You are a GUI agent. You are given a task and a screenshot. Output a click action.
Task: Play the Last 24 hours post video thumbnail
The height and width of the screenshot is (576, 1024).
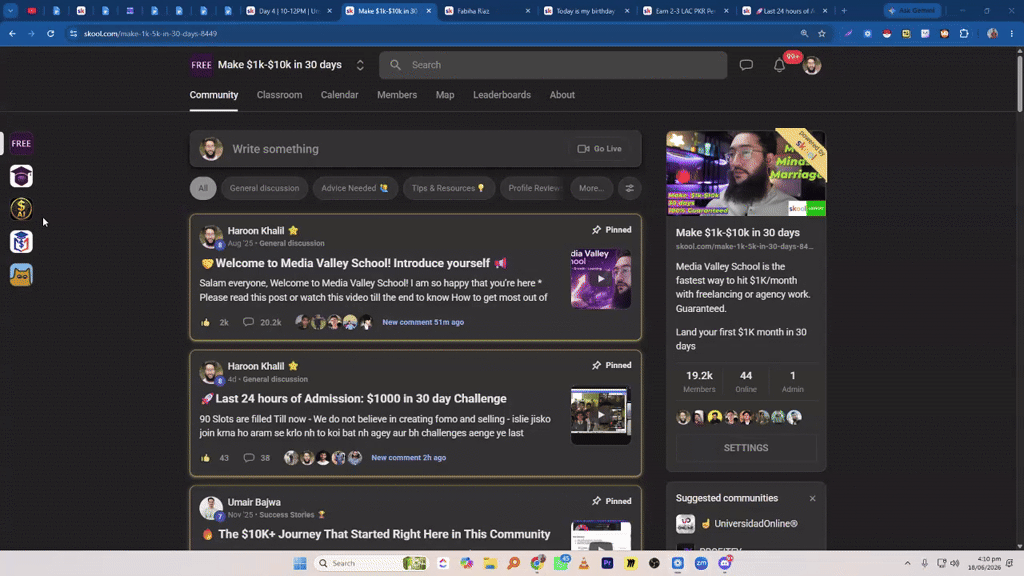pyautogui.click(x=601, y=415)
